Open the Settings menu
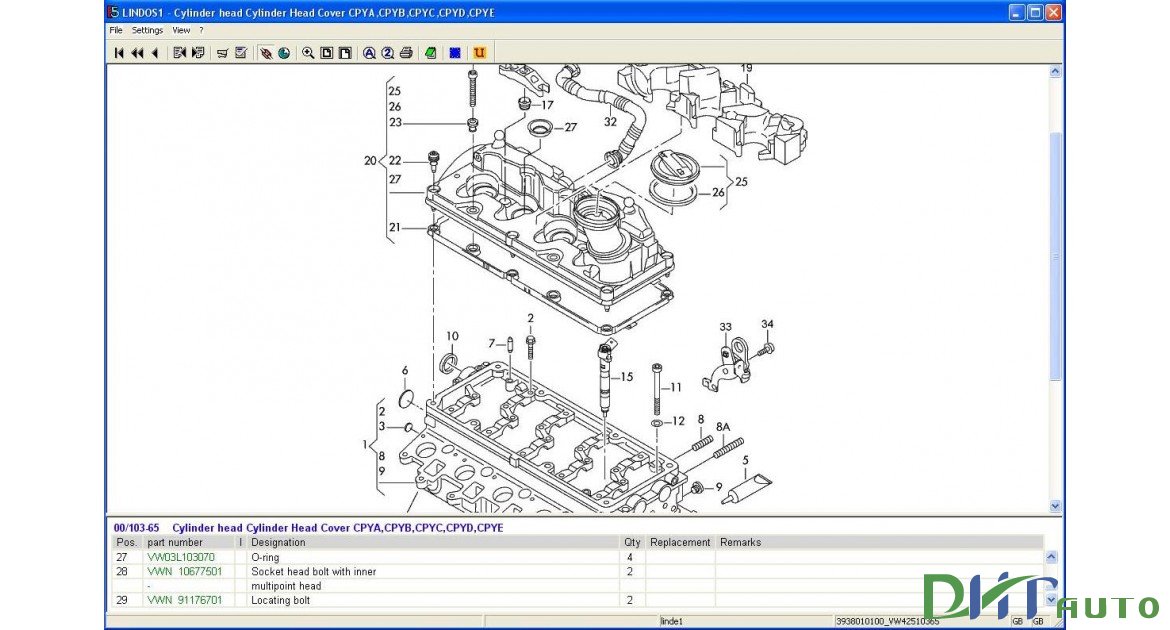 [147, 30]
